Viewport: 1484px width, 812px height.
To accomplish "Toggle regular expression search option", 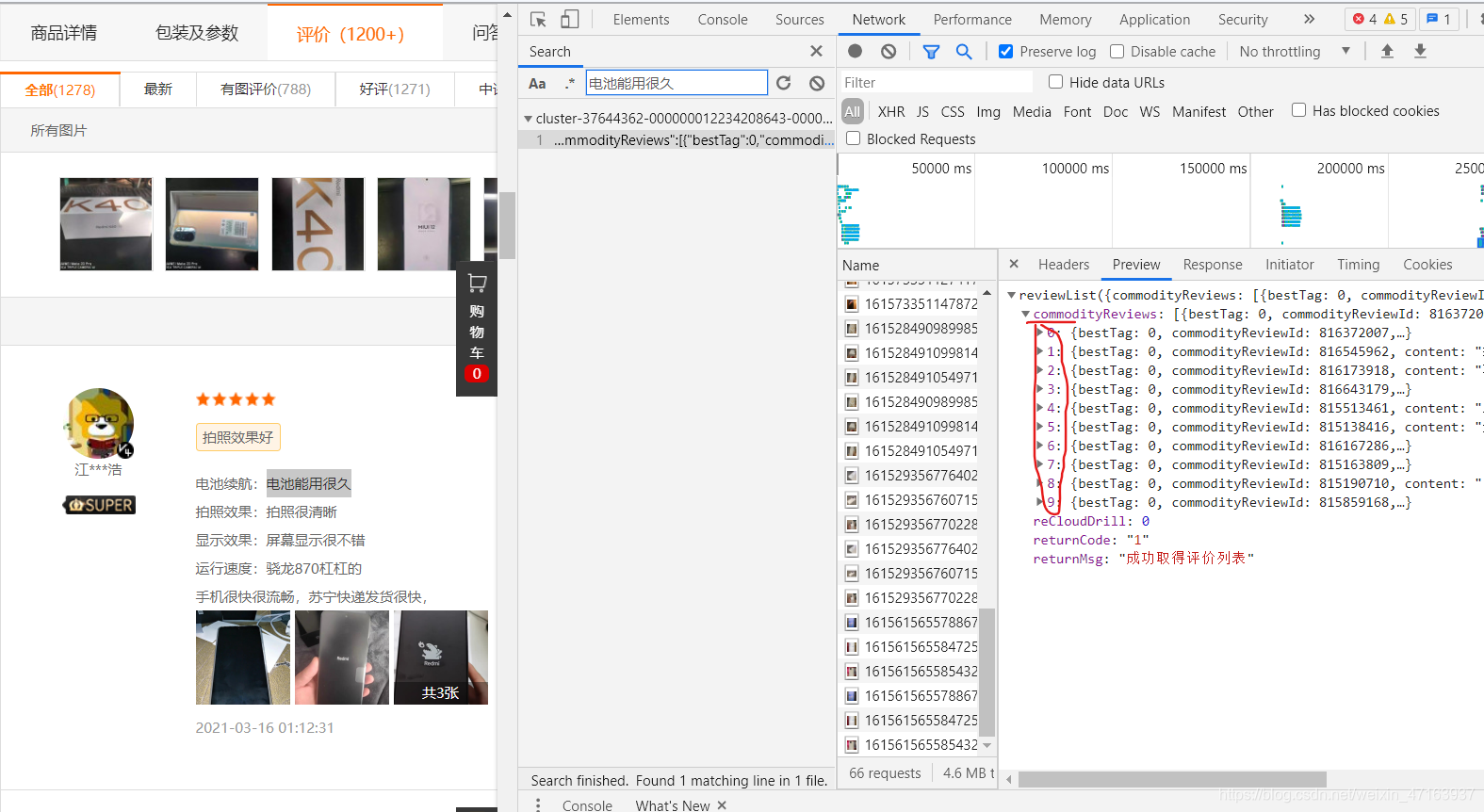I will click(x=569, y=84).
